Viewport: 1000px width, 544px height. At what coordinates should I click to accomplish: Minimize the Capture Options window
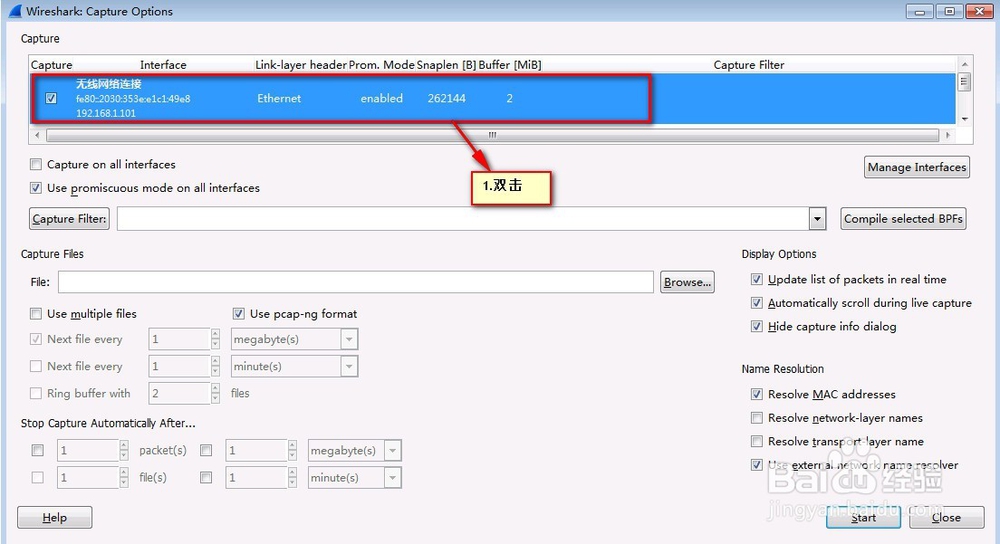coord(920,11)
